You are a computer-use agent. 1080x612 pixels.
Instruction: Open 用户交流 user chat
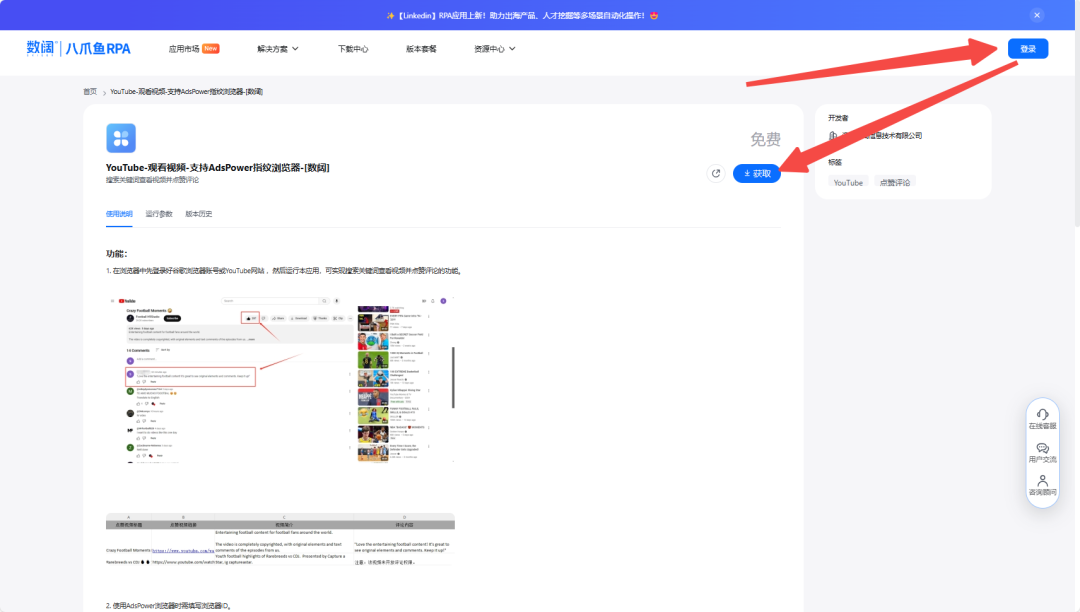1042,453
